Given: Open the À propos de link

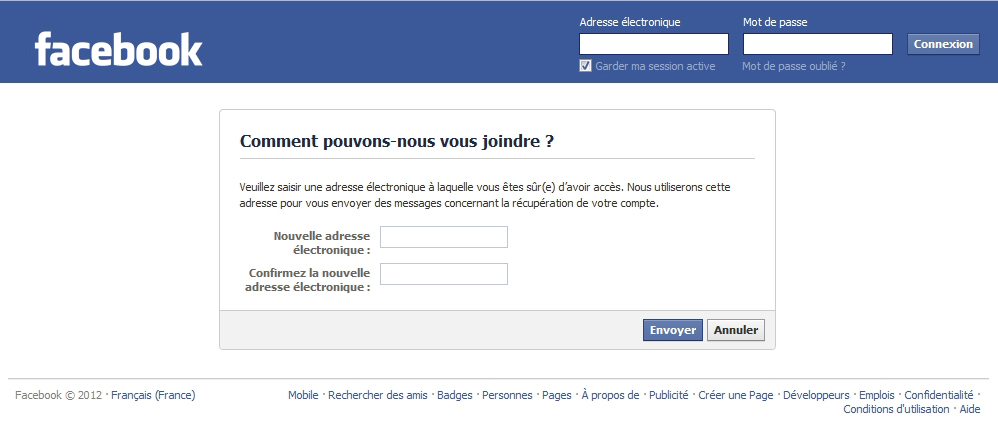Looking at the screenshot, I should point(610,395).
